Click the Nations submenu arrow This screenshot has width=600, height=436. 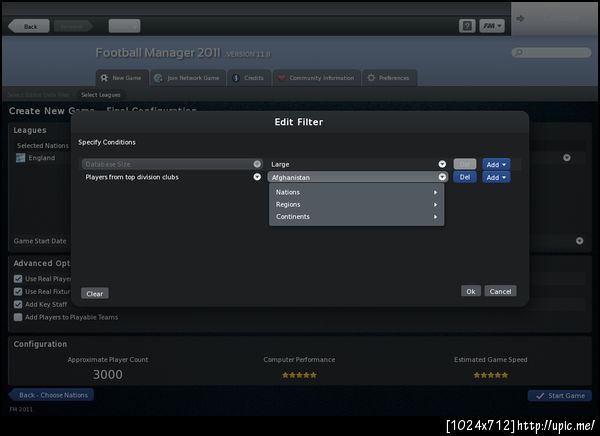435,192
